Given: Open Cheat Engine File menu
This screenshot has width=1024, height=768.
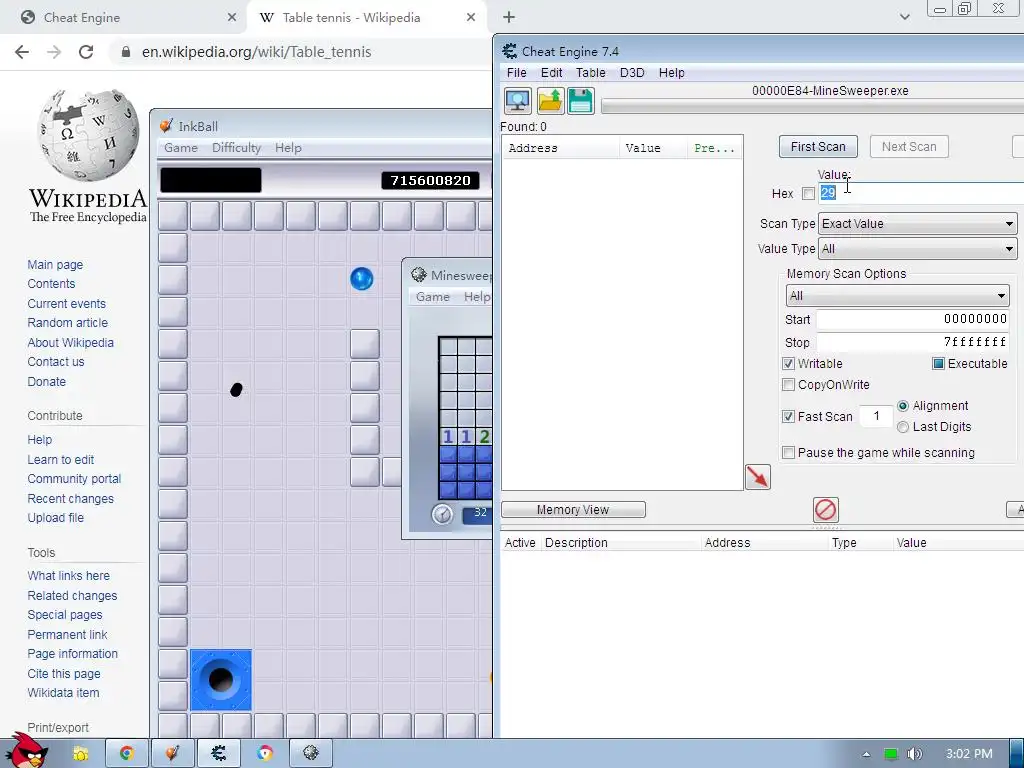Looking at the screenshot, I should click(517, 72).
